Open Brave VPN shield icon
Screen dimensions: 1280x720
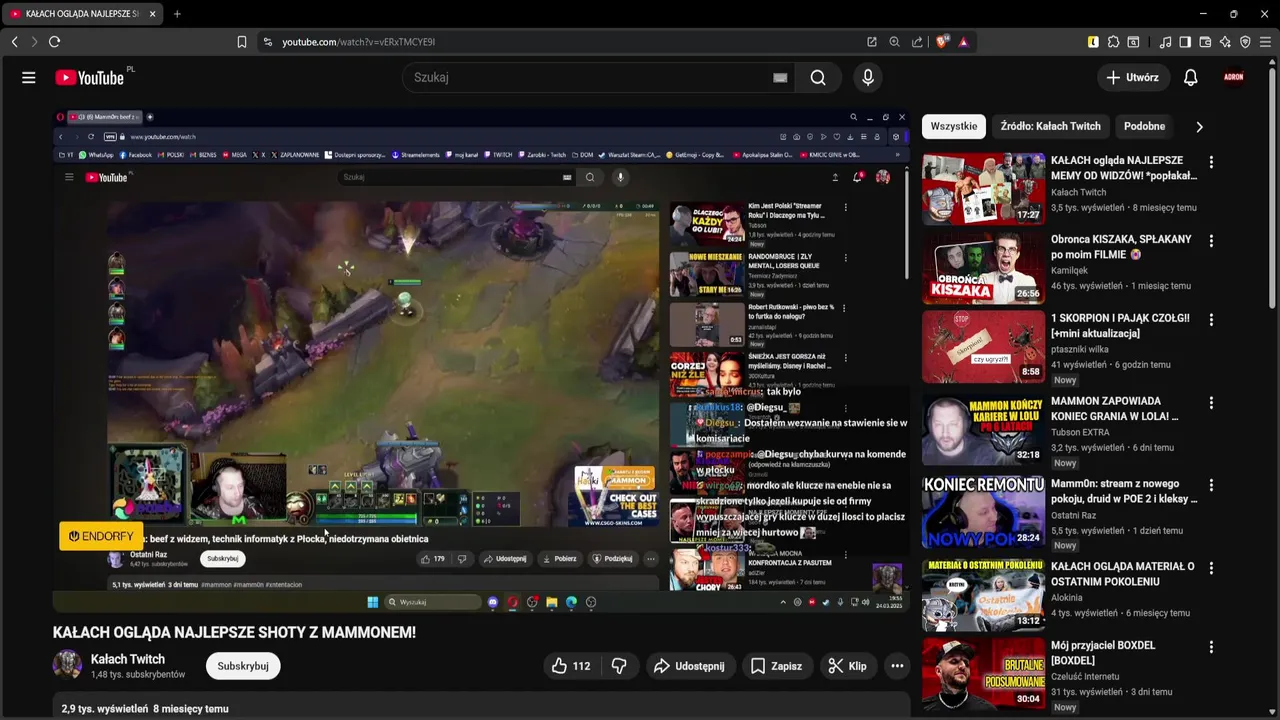[1245, 42]
